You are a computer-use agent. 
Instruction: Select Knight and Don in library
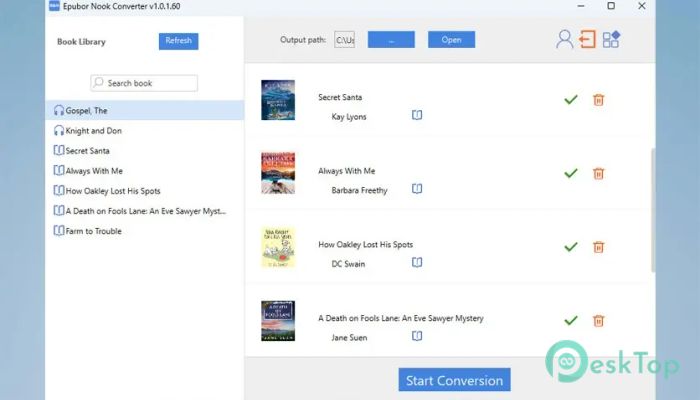[x=145, y=130]
